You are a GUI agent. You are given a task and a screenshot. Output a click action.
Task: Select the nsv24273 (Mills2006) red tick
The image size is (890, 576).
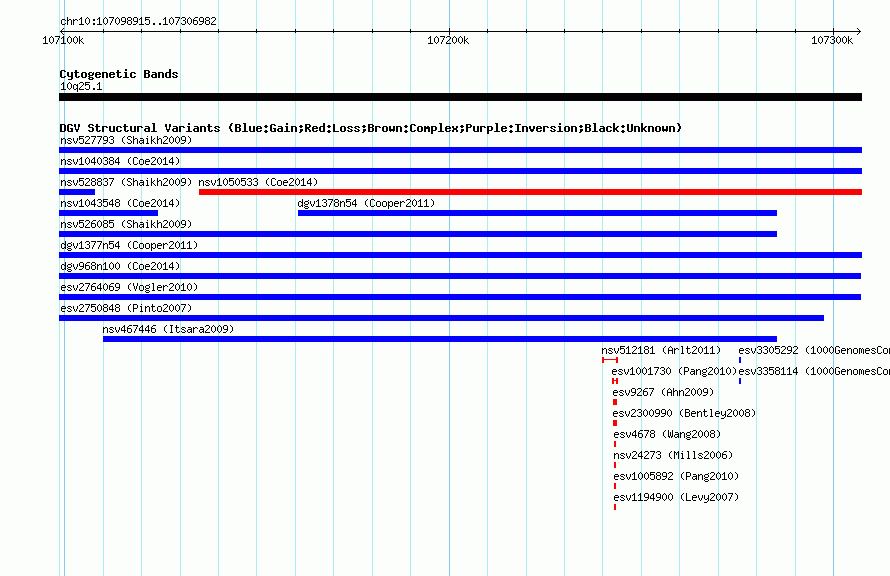pyautogui.click(x=615, y=465)
